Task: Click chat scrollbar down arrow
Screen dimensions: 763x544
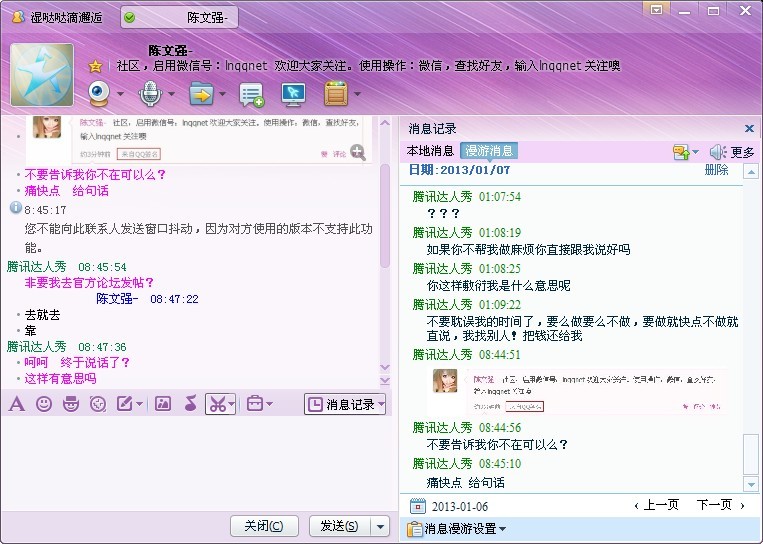Action: coord(385,367)
